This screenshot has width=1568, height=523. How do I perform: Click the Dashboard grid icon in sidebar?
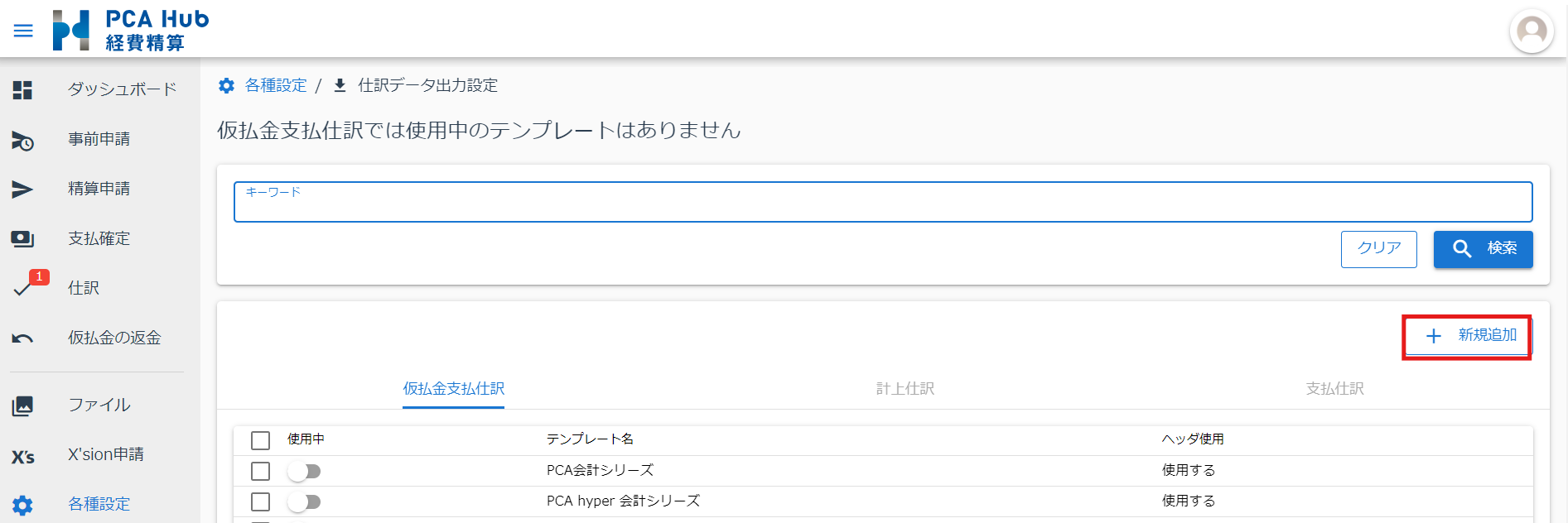[22, 90]
